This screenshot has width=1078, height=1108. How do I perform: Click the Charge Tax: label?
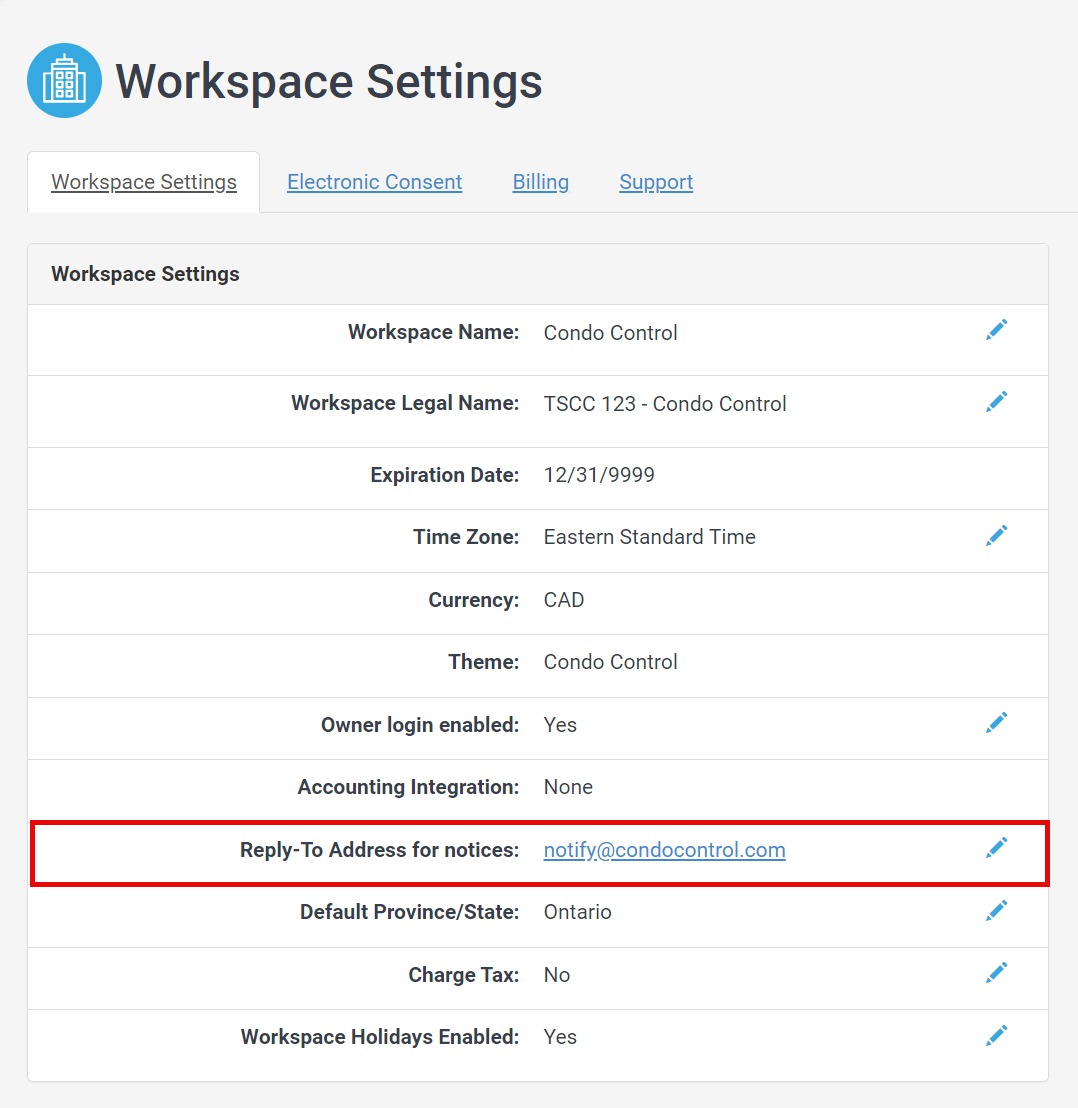click(x=464, y=975)
